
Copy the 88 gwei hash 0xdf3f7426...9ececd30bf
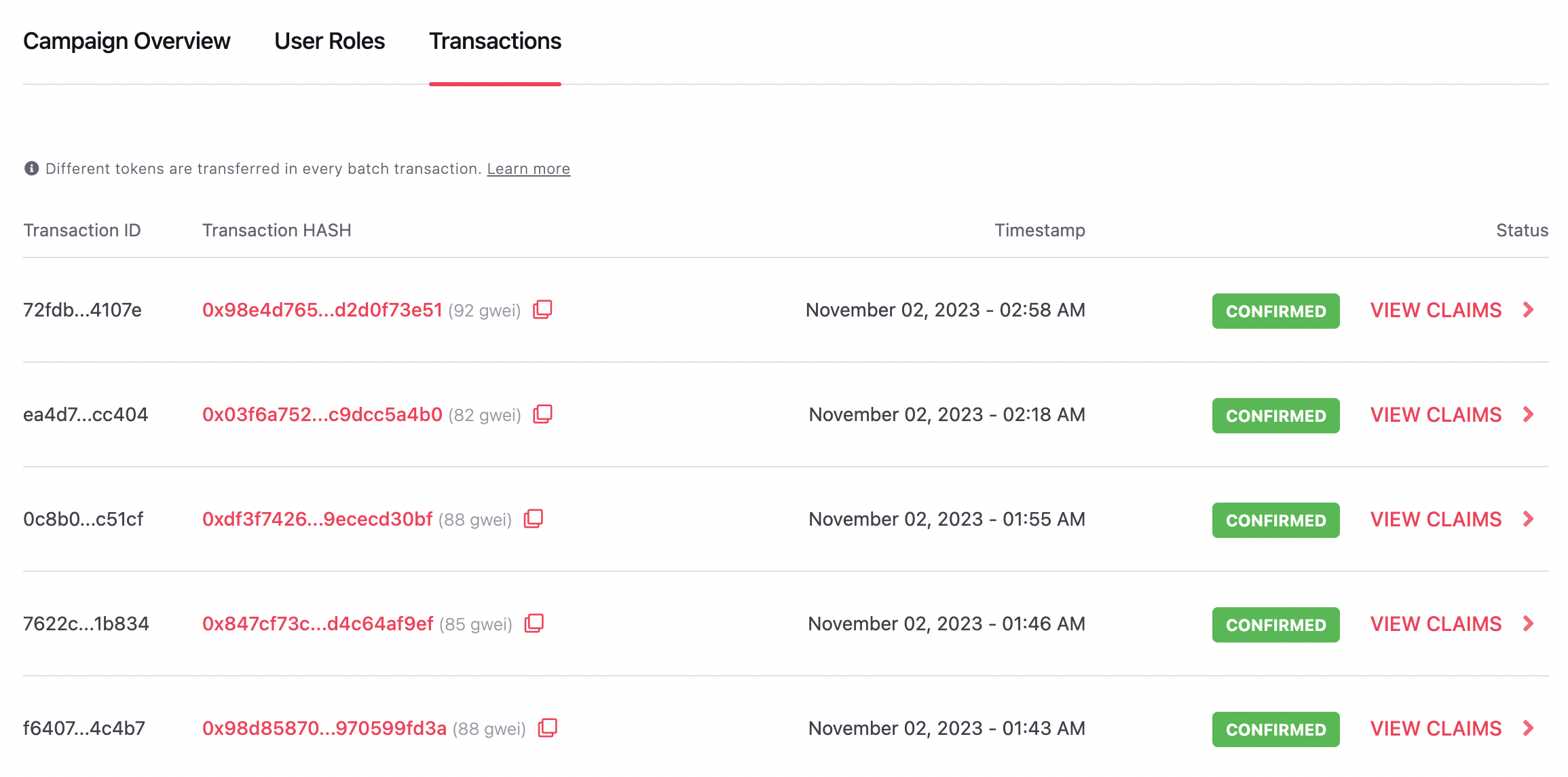pyautogui.click(x=535, y=519)
